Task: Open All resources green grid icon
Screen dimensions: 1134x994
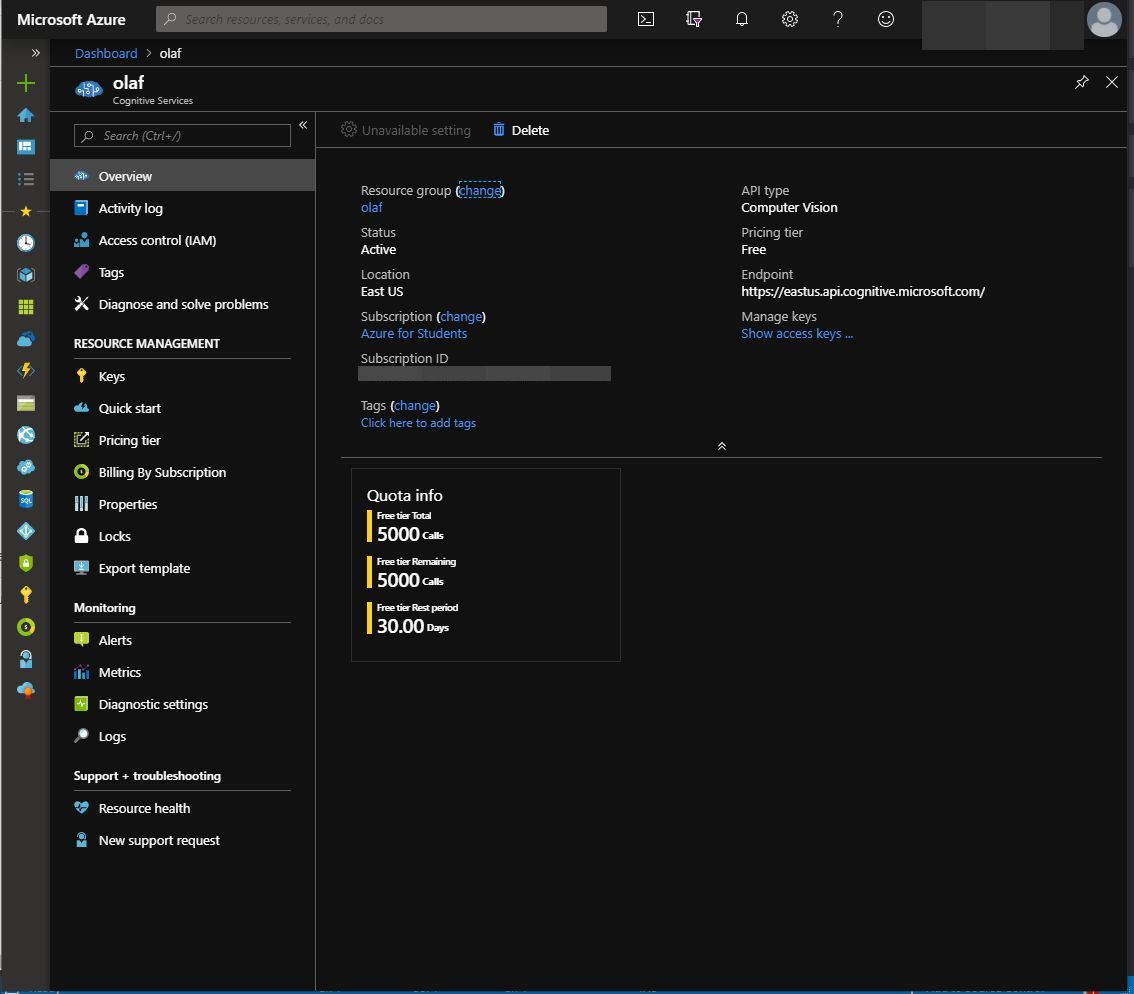Action: click(x=26, y=307)
